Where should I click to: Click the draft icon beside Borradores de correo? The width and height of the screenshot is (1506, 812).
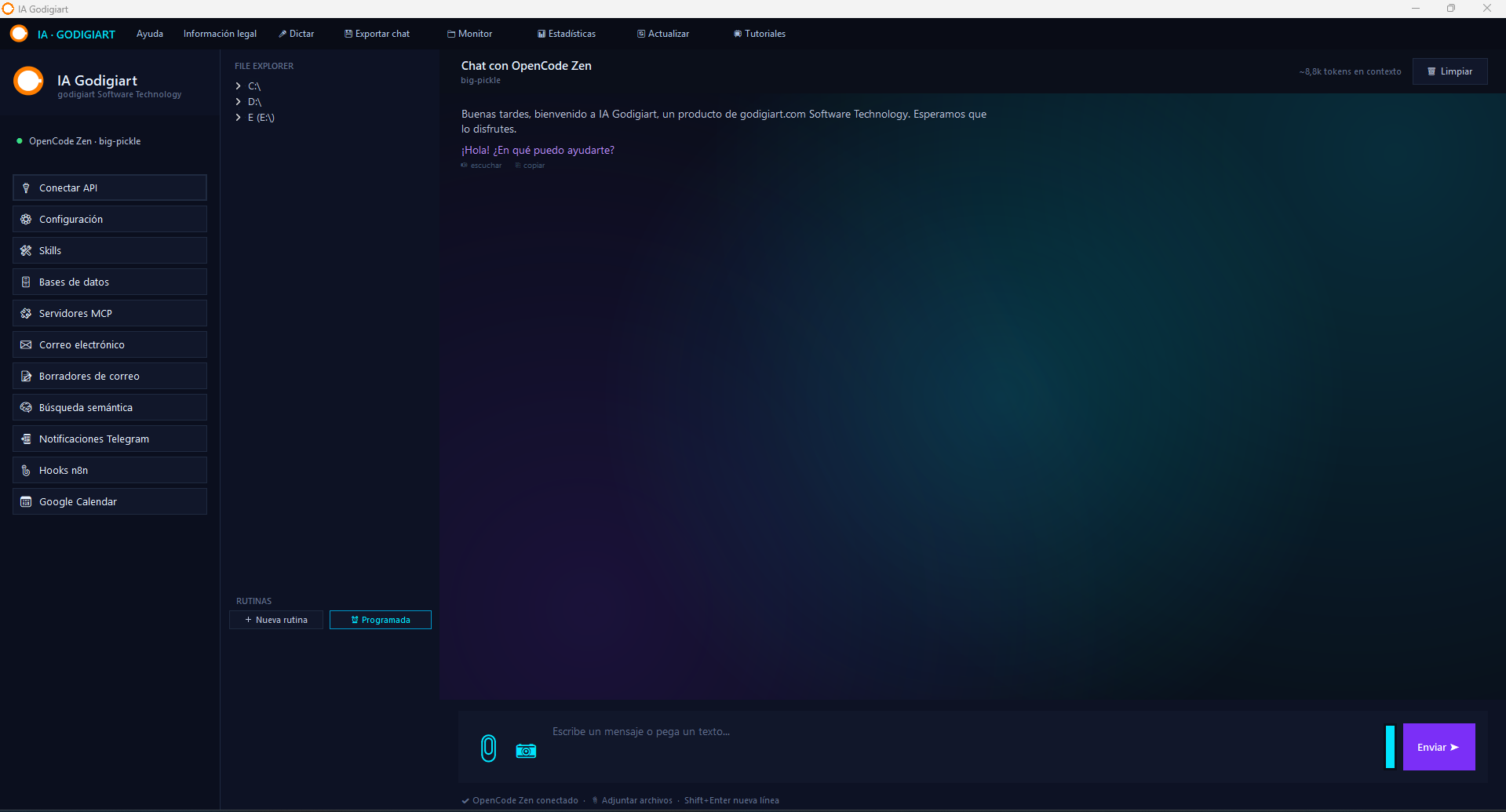coord(26,377)
